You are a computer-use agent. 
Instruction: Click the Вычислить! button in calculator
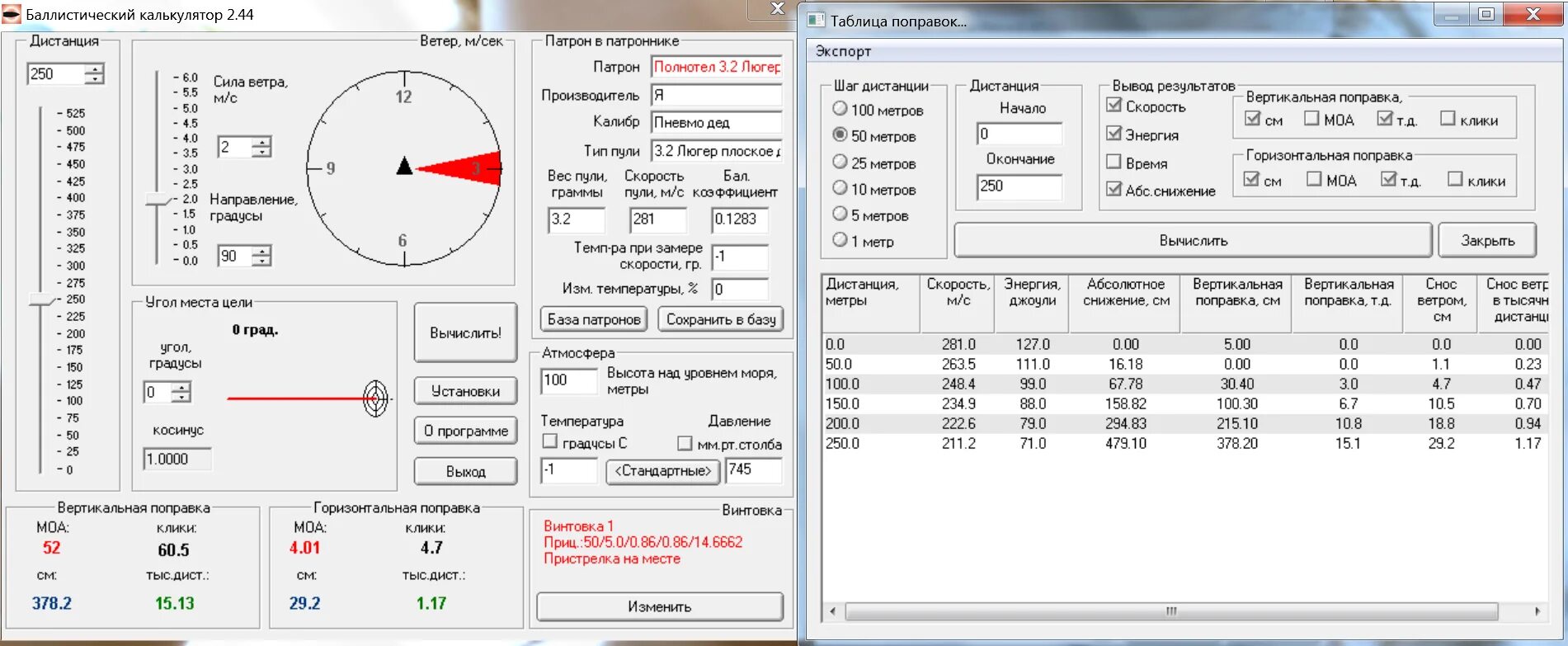465,332
